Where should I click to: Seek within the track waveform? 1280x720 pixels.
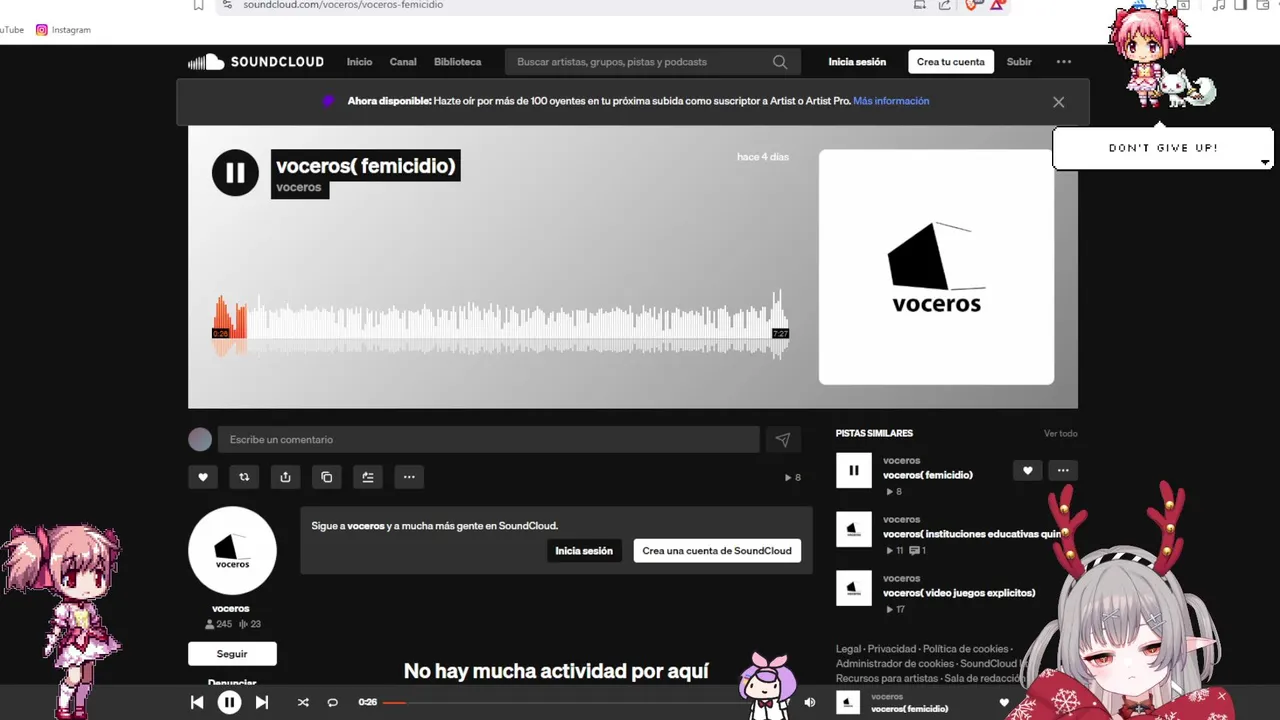[500, 325]
